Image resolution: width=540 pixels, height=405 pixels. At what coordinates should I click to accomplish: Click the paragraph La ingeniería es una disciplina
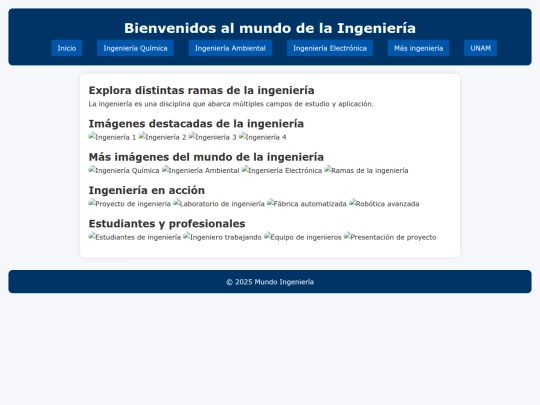pos(231,104)
